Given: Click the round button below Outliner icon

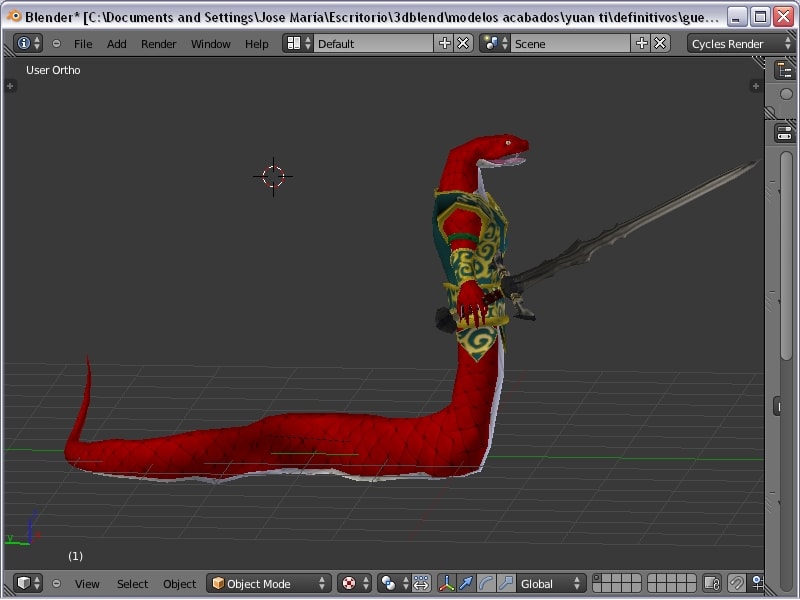Looking at the screenshot, I should click(786, 94).
